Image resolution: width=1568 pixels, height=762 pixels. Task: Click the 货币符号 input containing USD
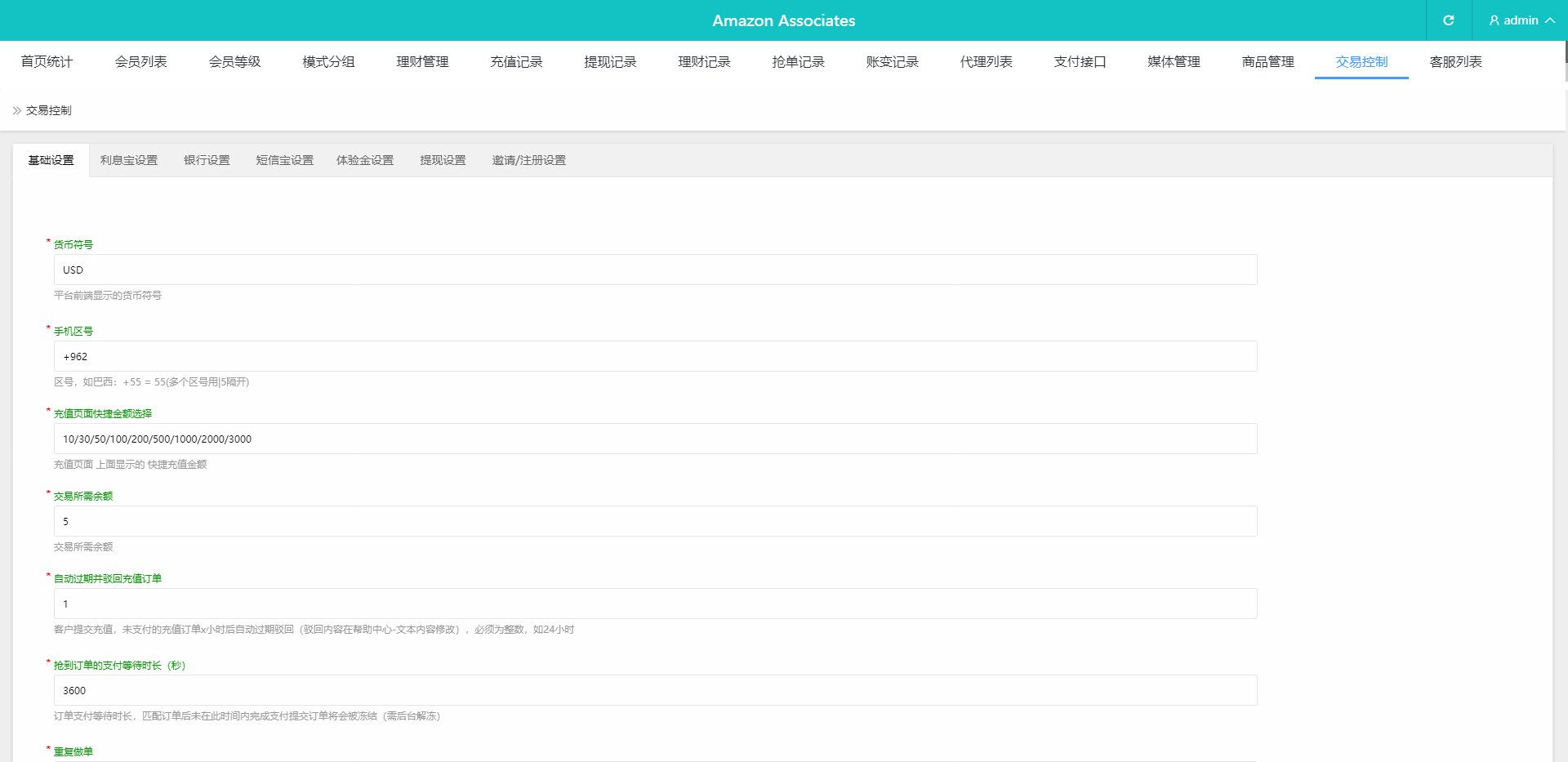[x=655, y=270]
